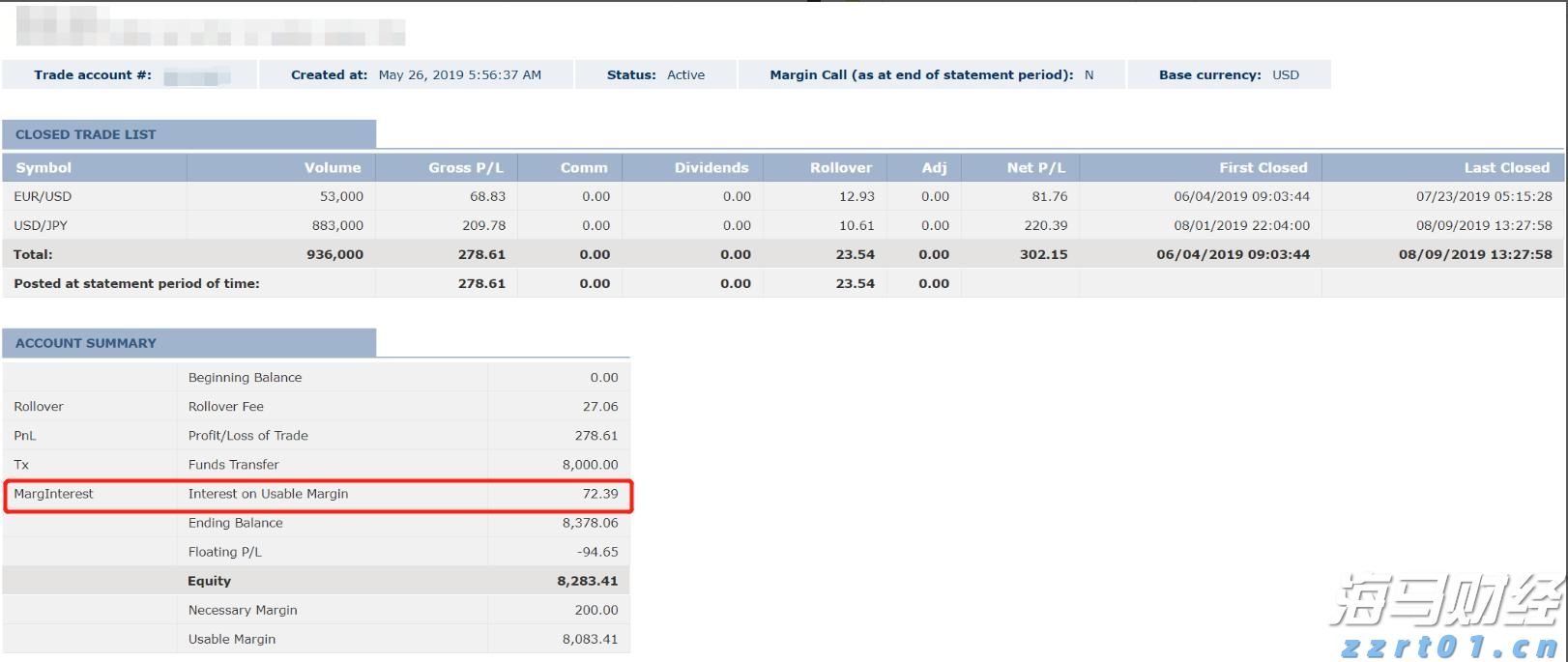Image resolution: width=1568 pixels, height=662 pixels.
Task: Click the Volume column header
Action: [333, 167]
